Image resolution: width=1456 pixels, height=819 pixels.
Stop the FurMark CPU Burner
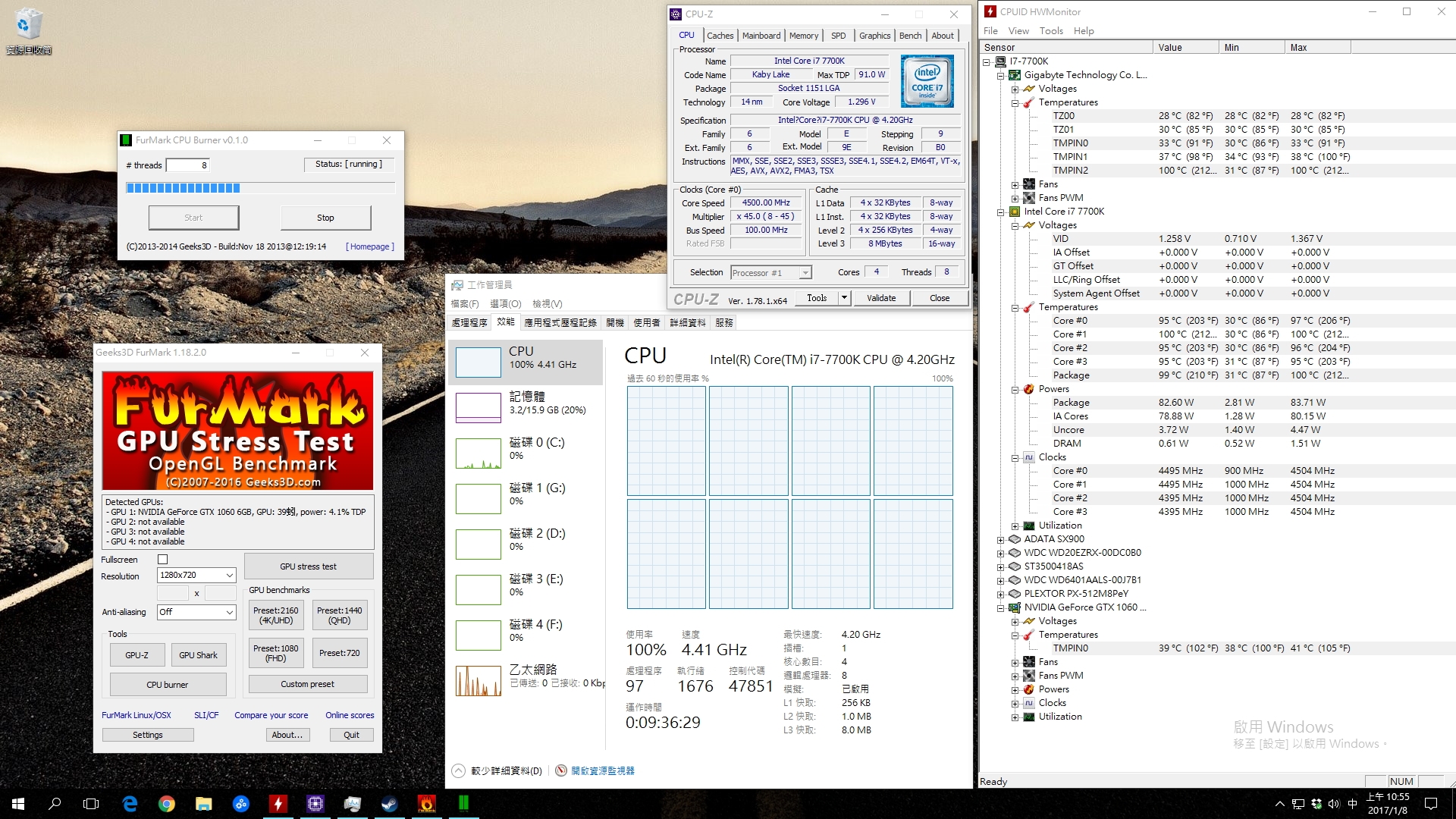[x=325, y=218]
